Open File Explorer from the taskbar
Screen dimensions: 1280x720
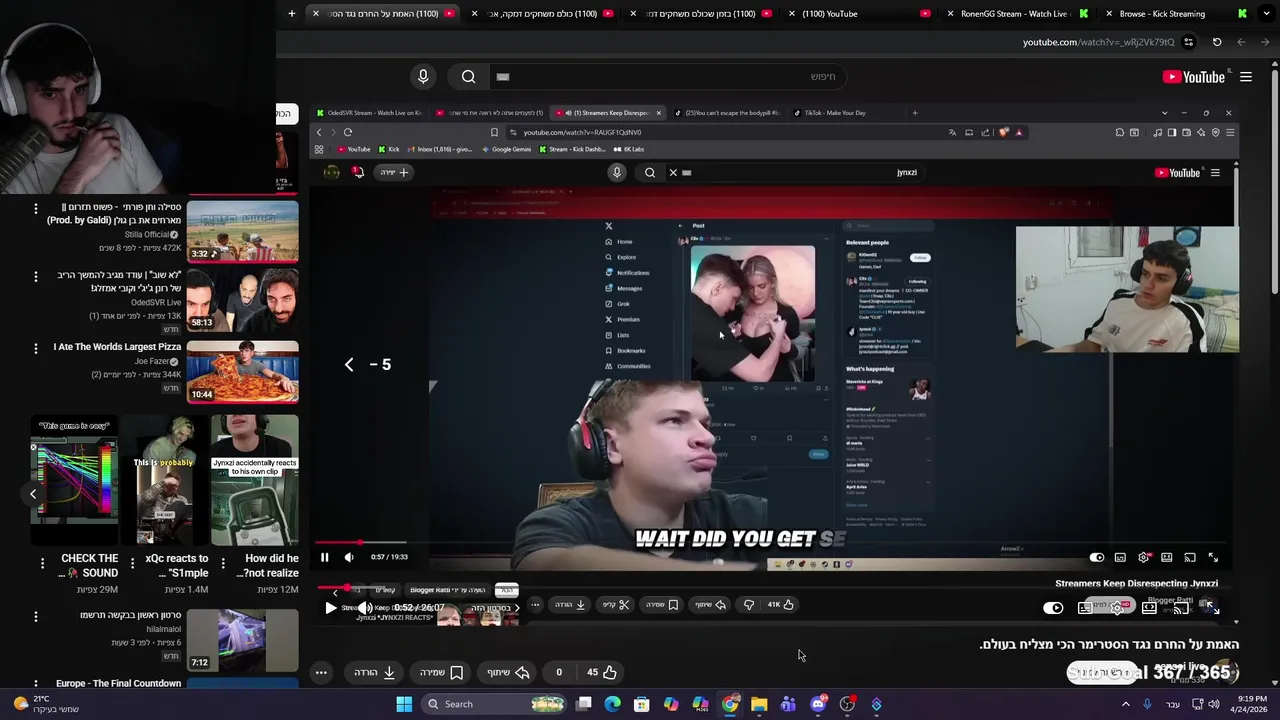[759, 704]
